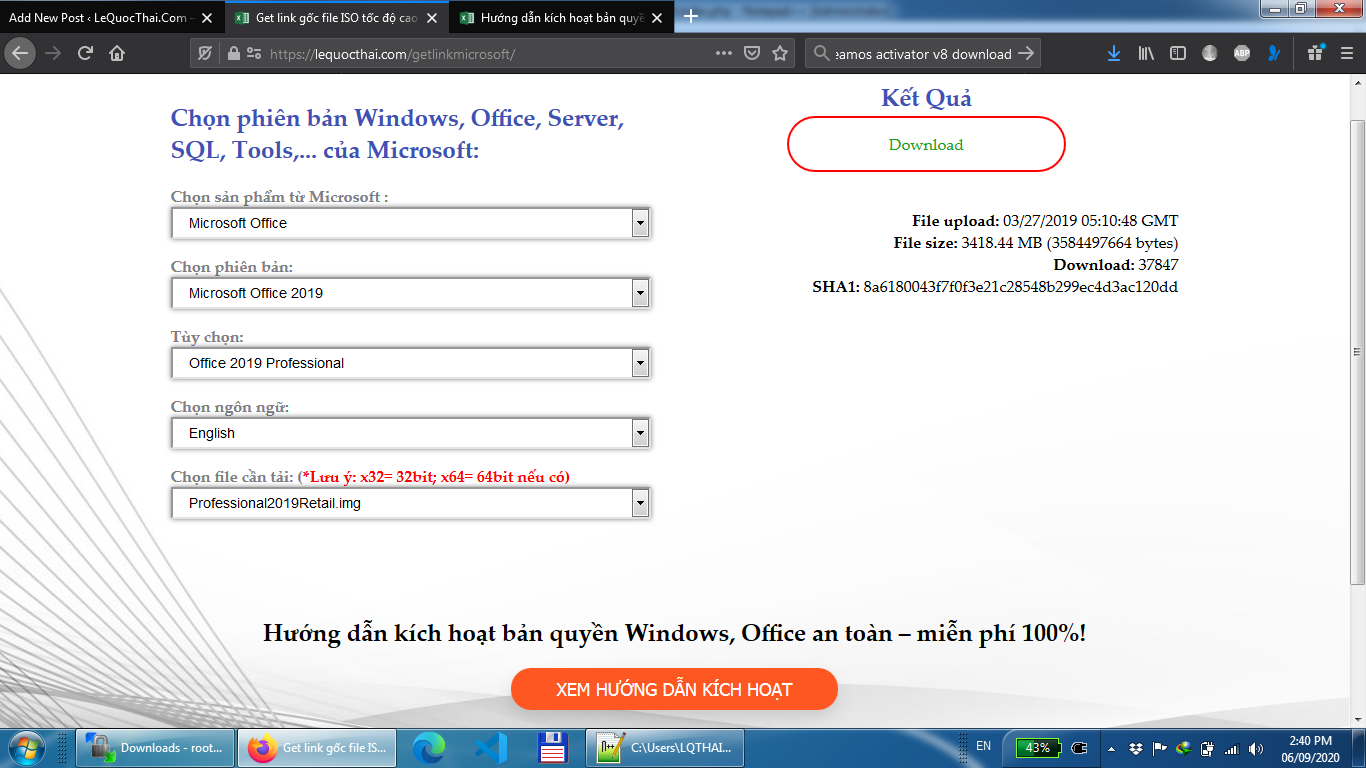
Task: Show site security padlock info
Action: (233, 54)
